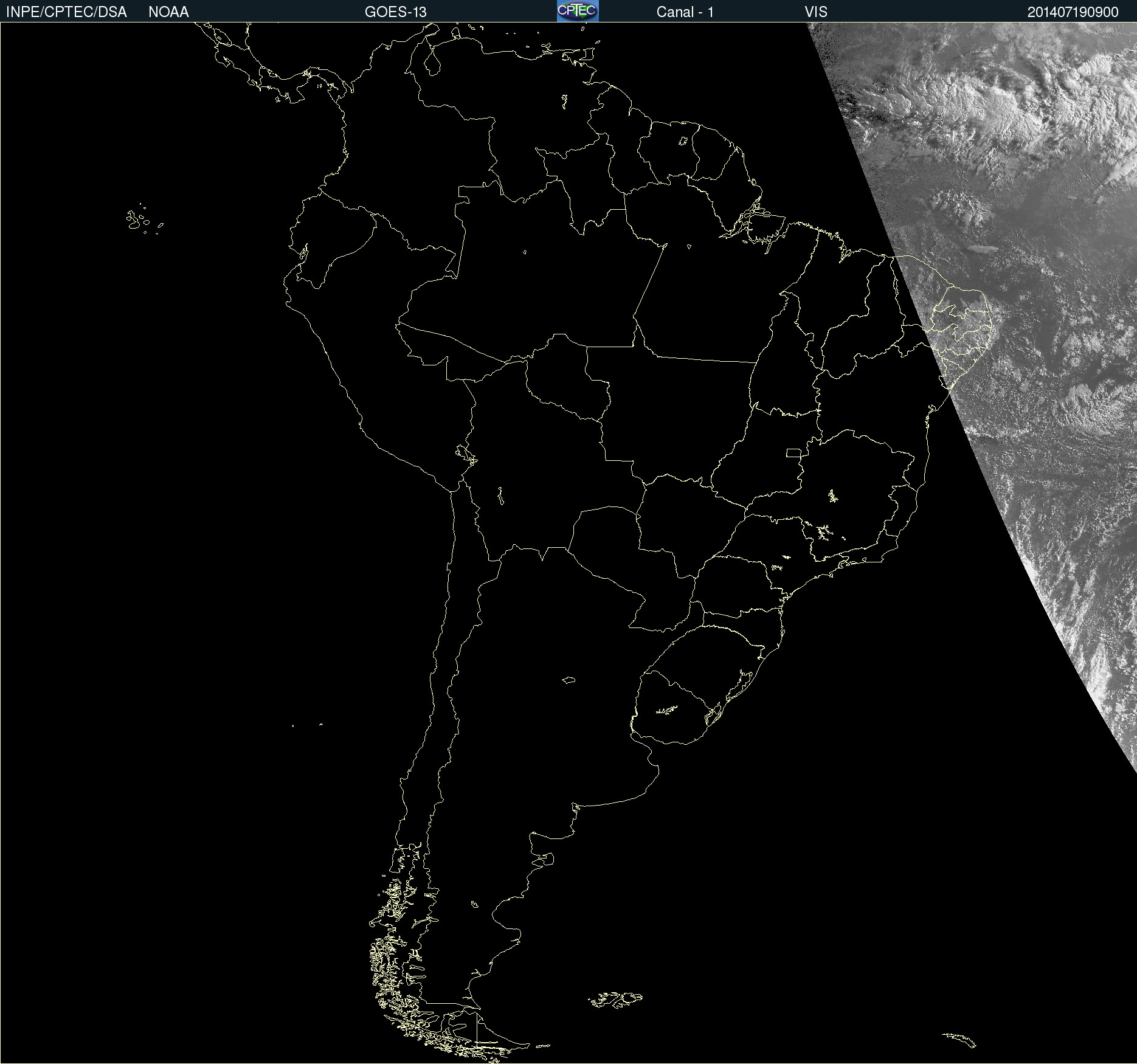Click the INPE/CPTEC/DSA header label
Viewport: 1137px width, 1064px height.
pyautogui.click(x=66, y=12)
